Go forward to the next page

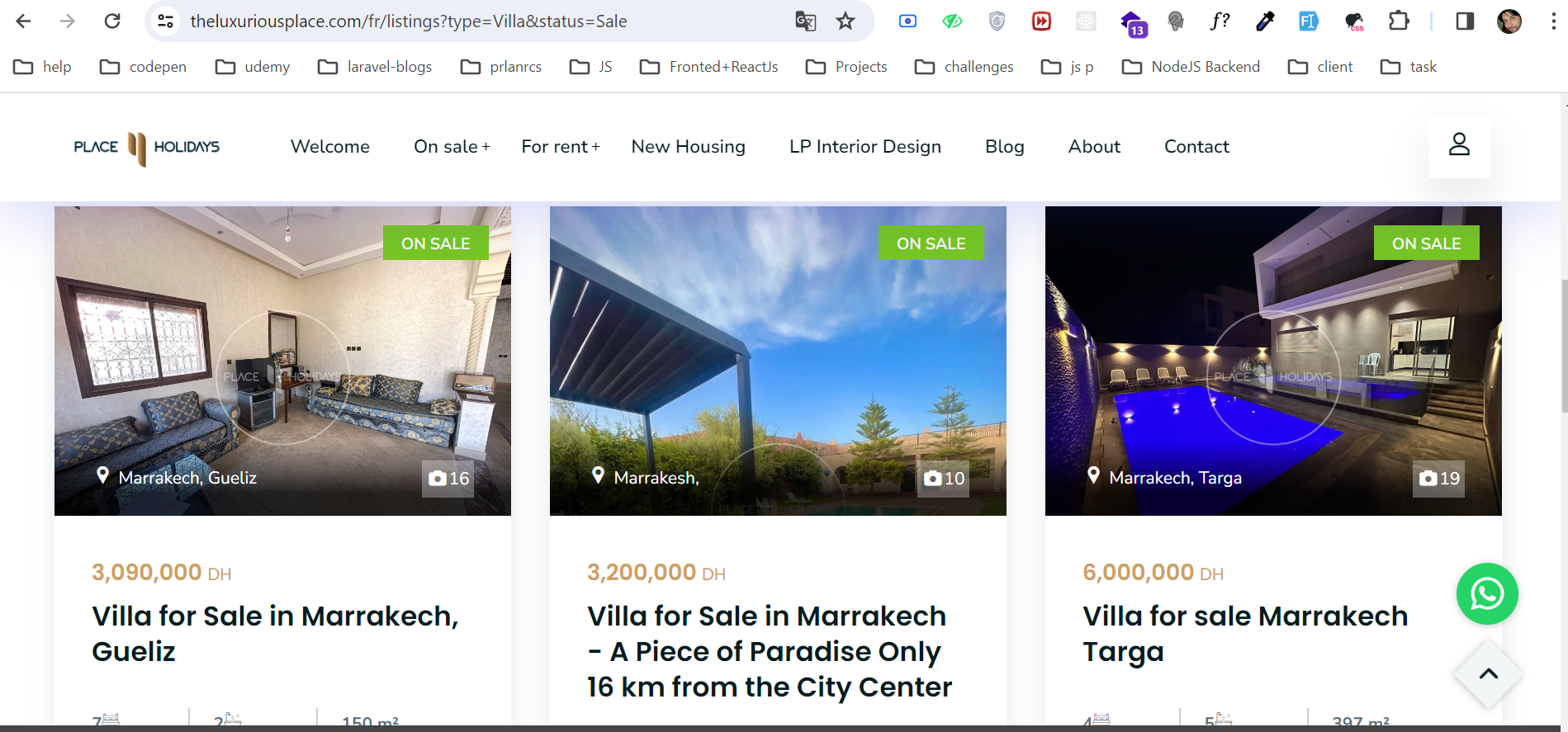pos(68,21)
